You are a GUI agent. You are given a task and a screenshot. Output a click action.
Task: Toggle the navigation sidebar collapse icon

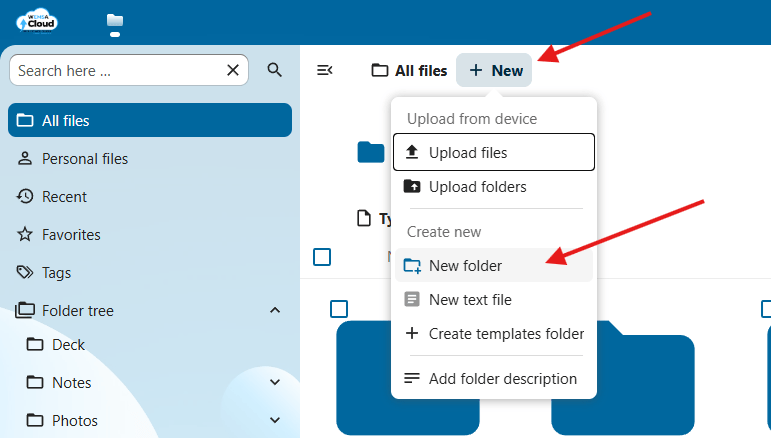click(x=325, y=70)
